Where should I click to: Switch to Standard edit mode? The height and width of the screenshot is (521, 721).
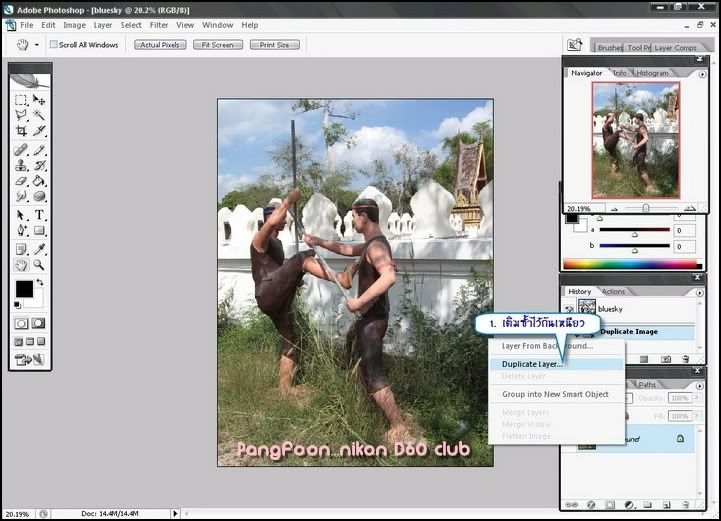[21, 323]
